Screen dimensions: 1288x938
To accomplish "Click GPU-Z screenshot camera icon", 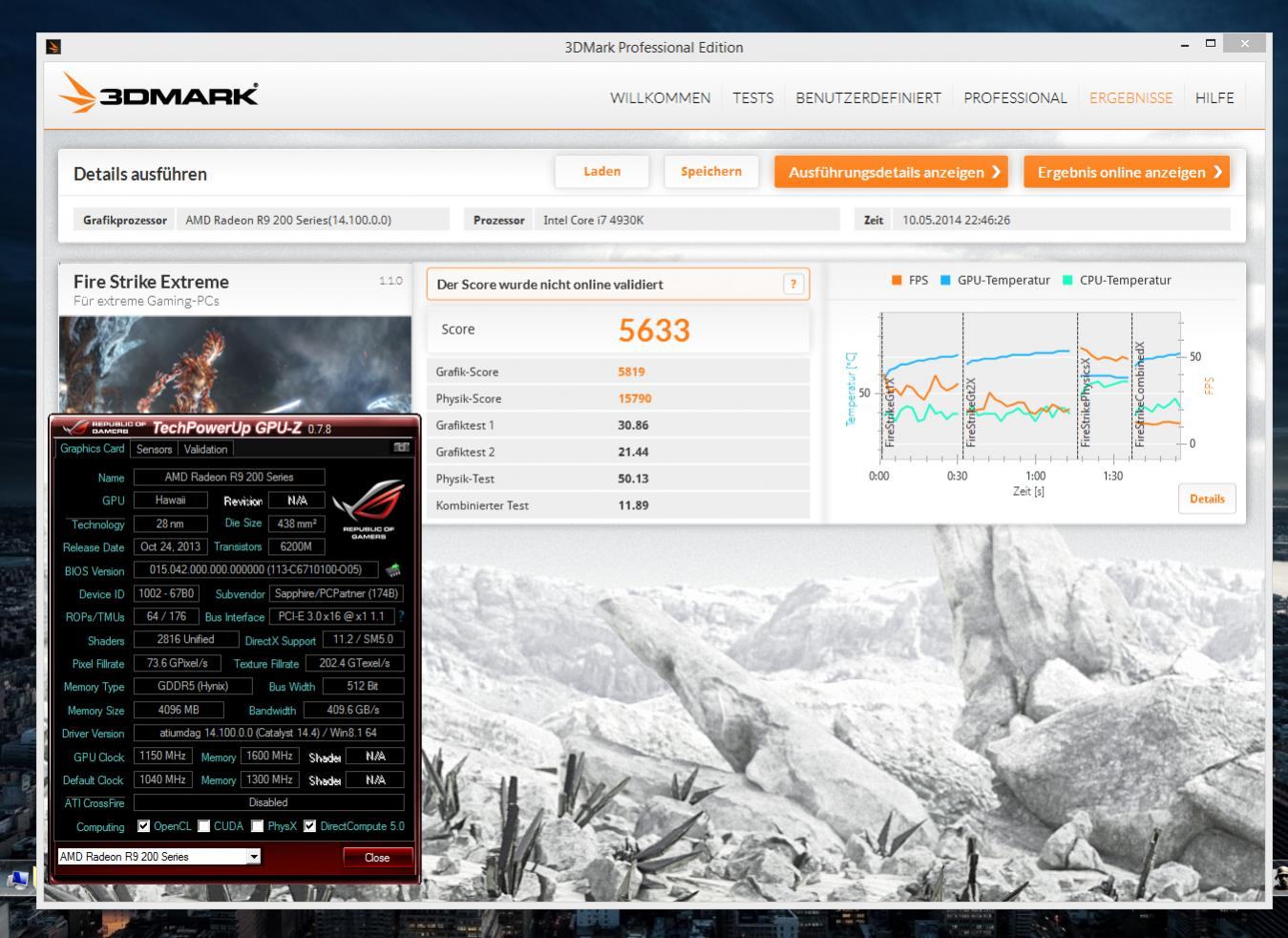I will 402,448.
